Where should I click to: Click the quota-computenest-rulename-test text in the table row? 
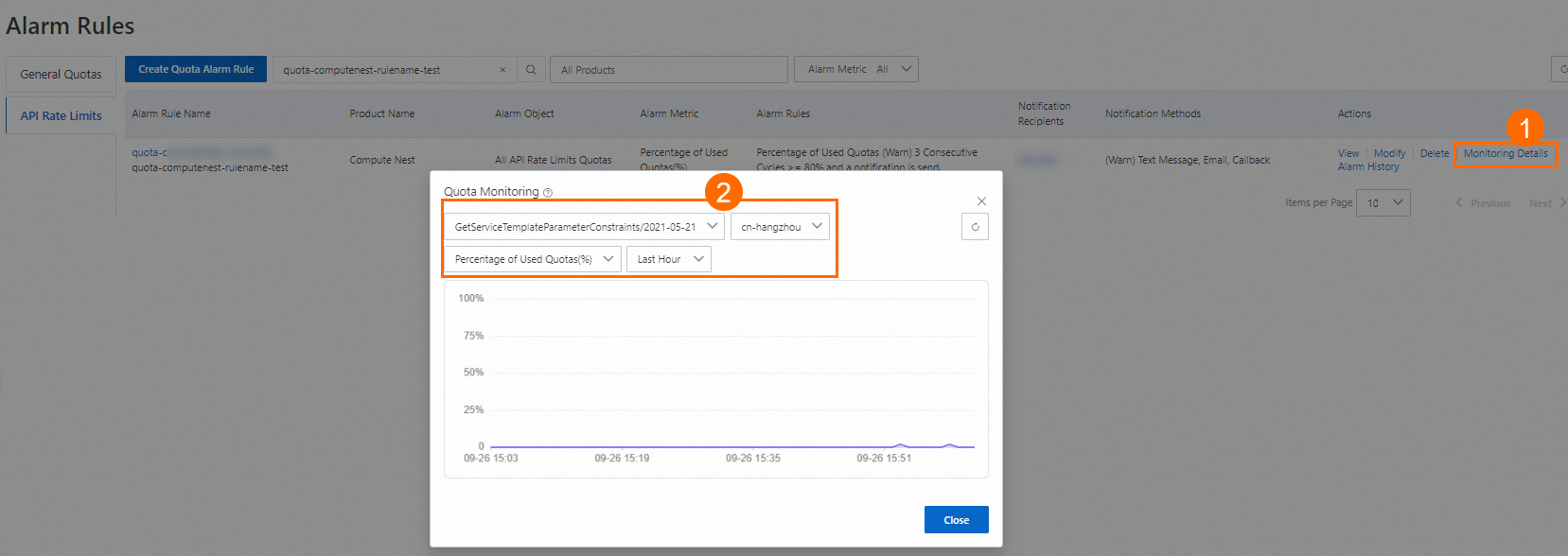tap(210, 167)
